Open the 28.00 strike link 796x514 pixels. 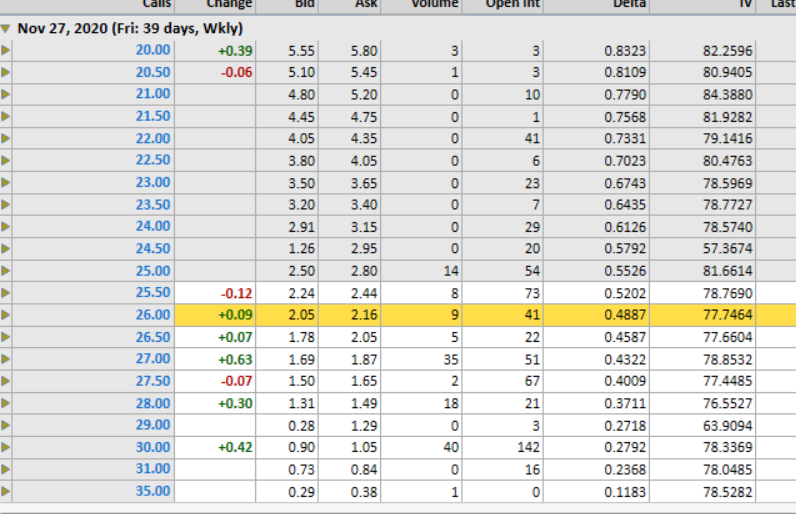153,403
